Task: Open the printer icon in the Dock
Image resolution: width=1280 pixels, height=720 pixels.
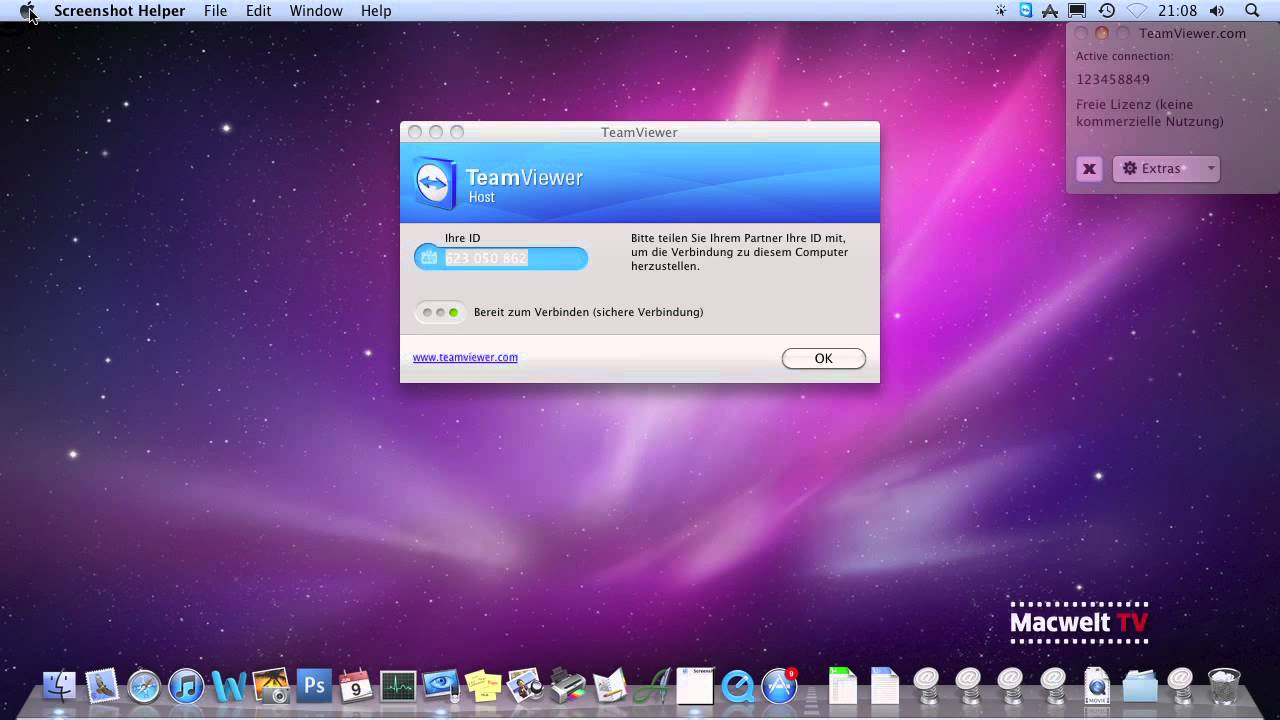Action: click(568, 686)
